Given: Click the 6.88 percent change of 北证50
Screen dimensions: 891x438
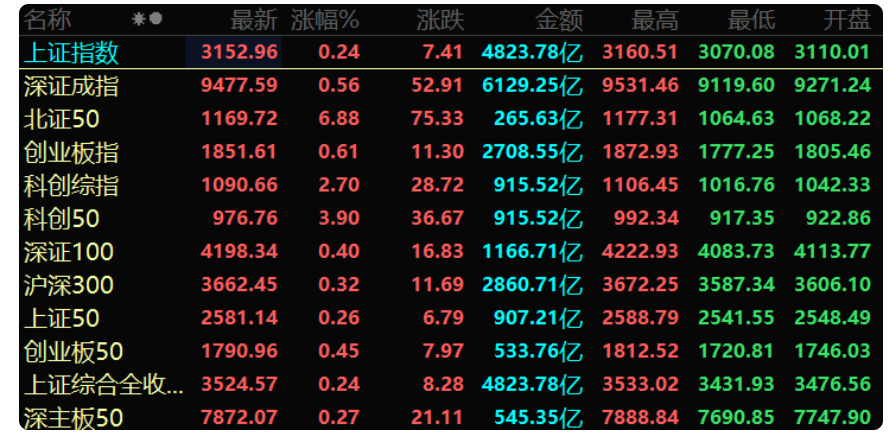Looking at the screenshot, I should (x=339, y=119).
